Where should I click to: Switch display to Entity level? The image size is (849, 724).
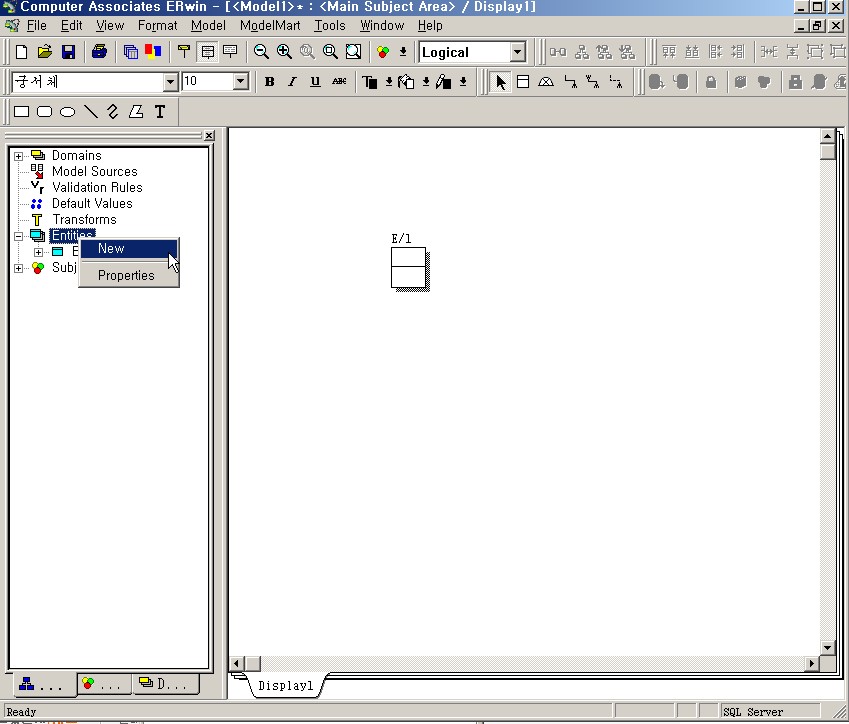(184, 52)
